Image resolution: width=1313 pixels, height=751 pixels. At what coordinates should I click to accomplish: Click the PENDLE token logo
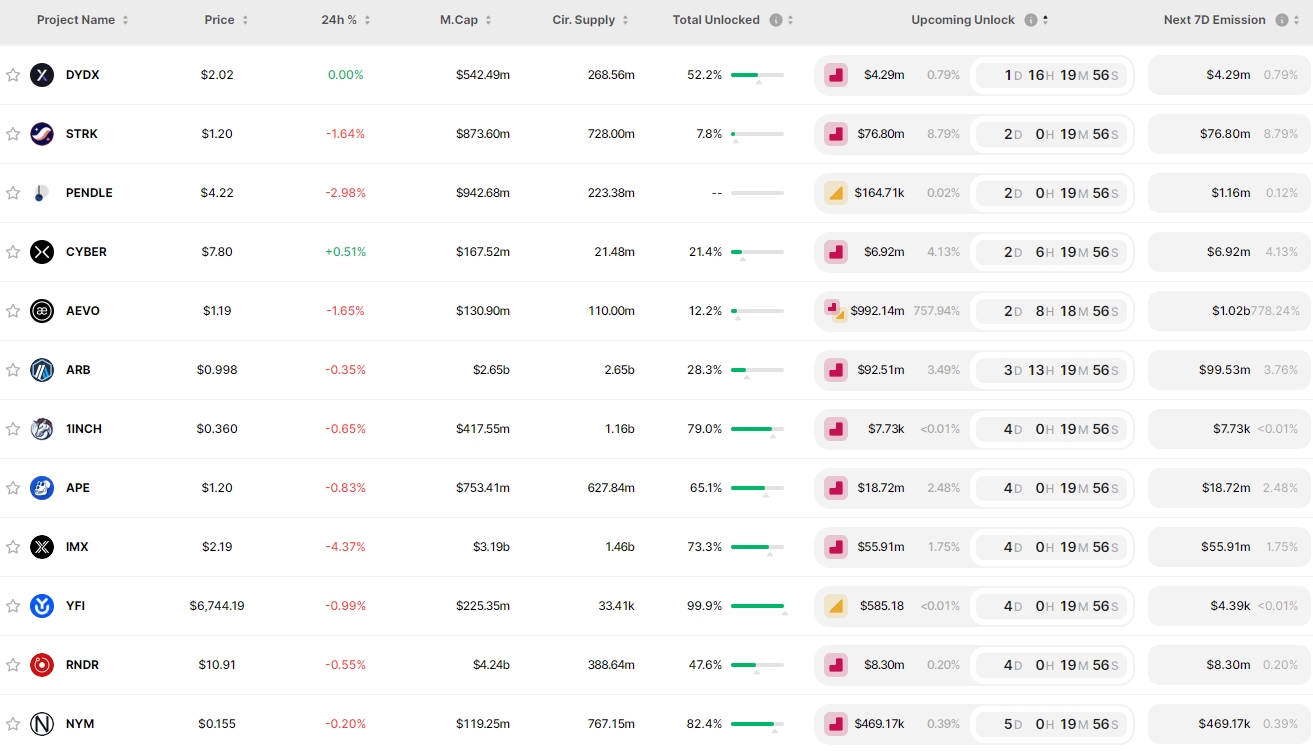(42, 193)
